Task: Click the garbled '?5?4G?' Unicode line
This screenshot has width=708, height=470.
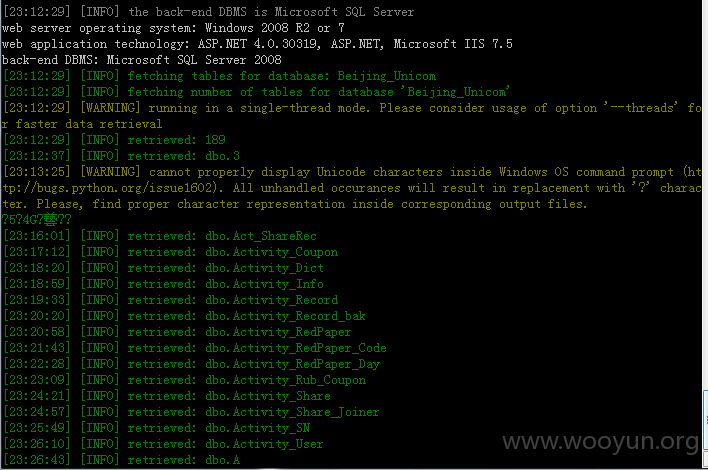Action: [x=37, y=220]
